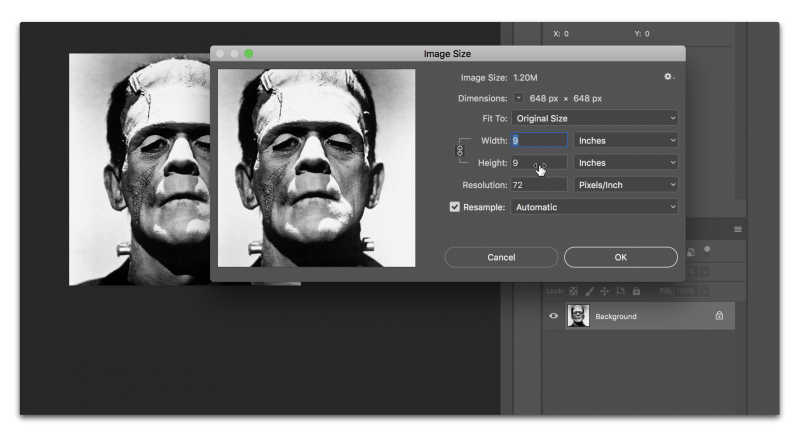Open the Image Size dialog gear menu
Image resolution: width=800 pixels, height=437 pixels.
point(668,77)
